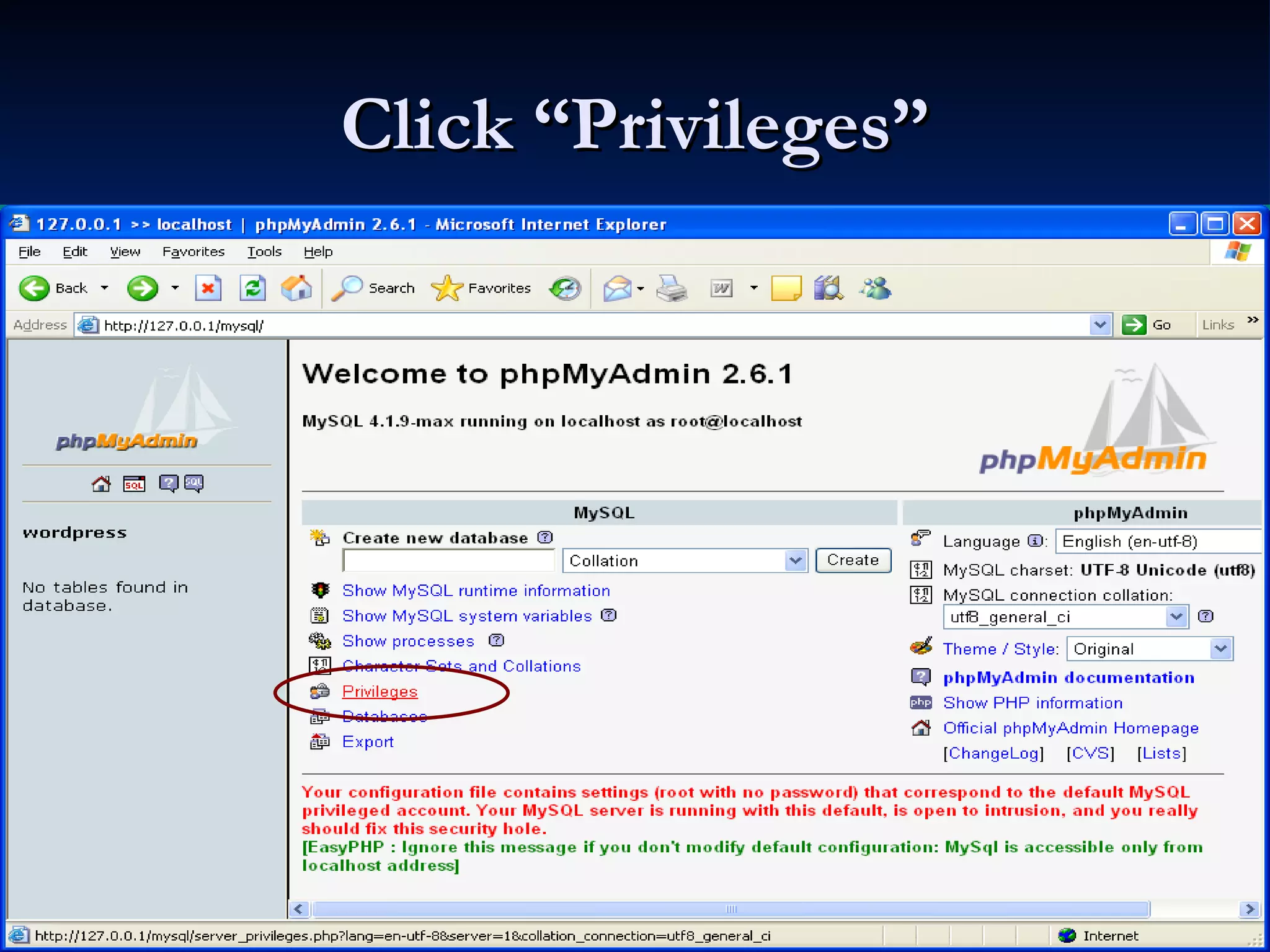Screen dimensions: 1270x952
Task: Open the Favorites star button
Action: (481, 288)
